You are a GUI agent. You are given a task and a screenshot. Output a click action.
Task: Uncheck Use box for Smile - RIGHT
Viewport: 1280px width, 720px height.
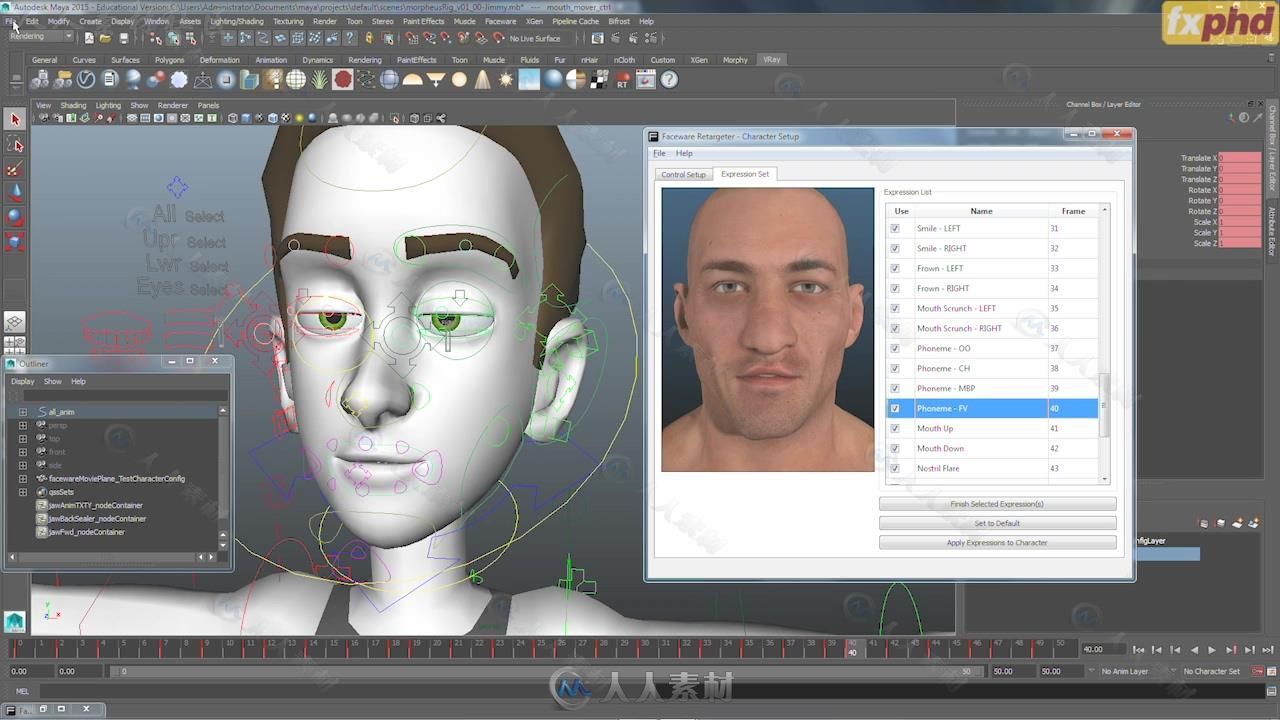coord(895,248)
